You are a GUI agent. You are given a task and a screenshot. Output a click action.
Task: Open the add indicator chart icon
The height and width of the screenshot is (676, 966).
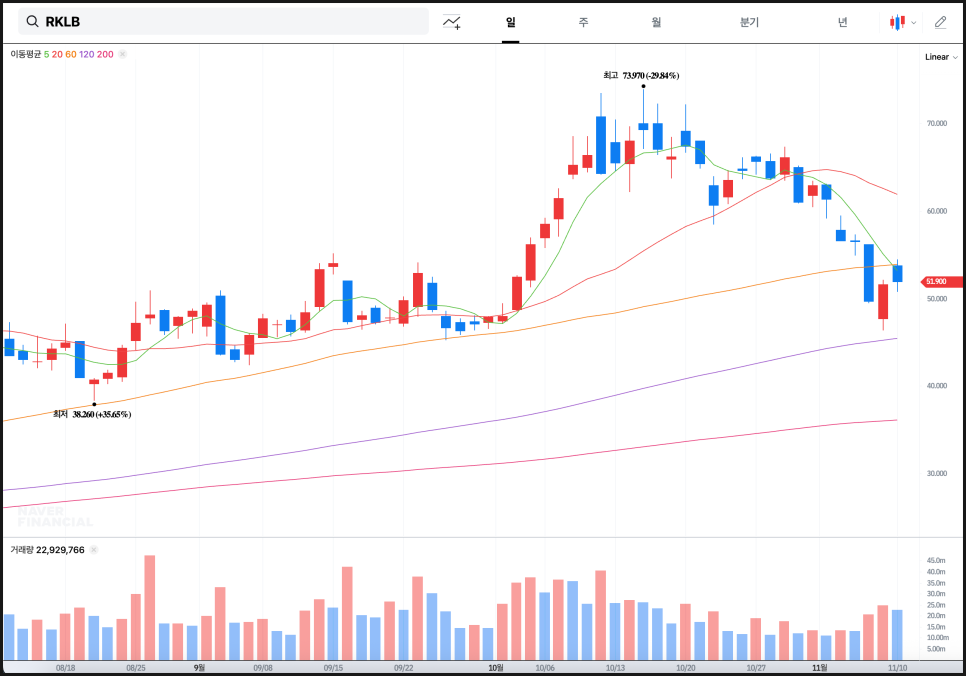pyautogui.click(x=452, y=22)
